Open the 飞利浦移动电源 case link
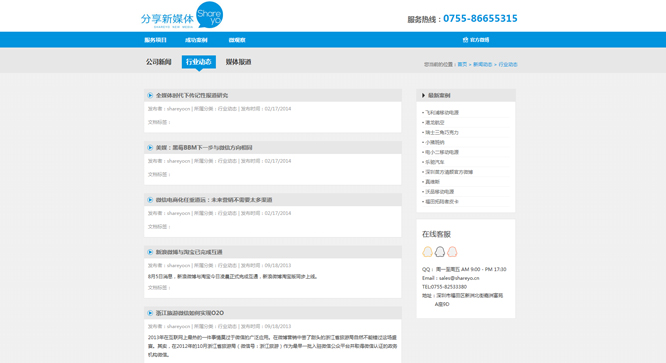The width and height of the screenshot is (666, 363). 442,113
